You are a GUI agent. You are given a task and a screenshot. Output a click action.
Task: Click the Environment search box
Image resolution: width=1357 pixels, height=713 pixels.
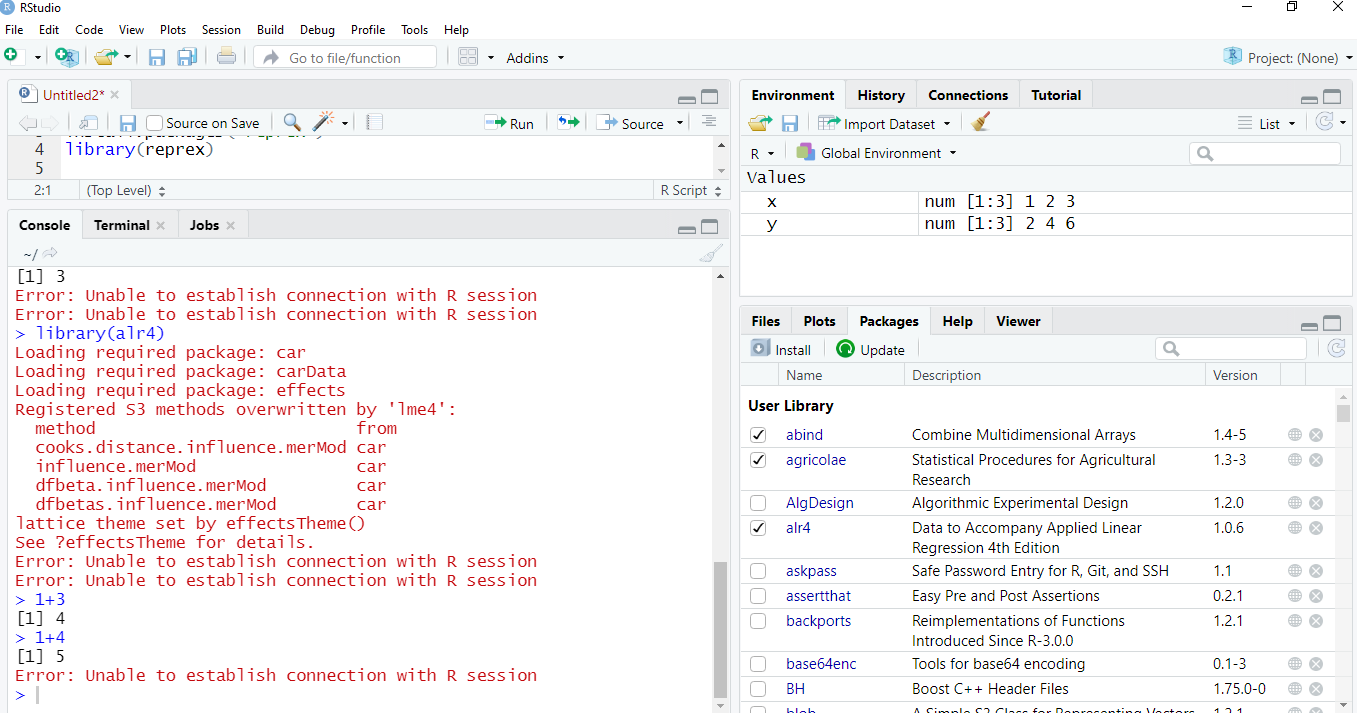tap(1265, 153)
